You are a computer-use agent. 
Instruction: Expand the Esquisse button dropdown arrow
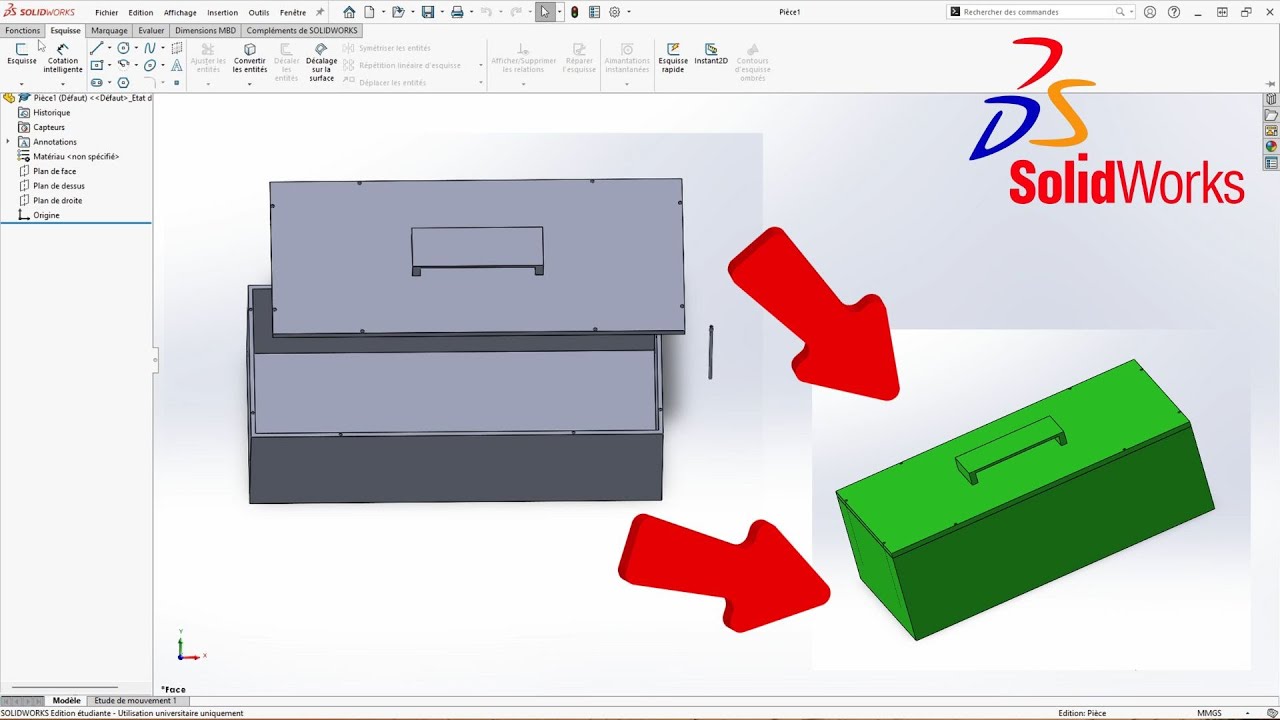click(x=21, y=84)
